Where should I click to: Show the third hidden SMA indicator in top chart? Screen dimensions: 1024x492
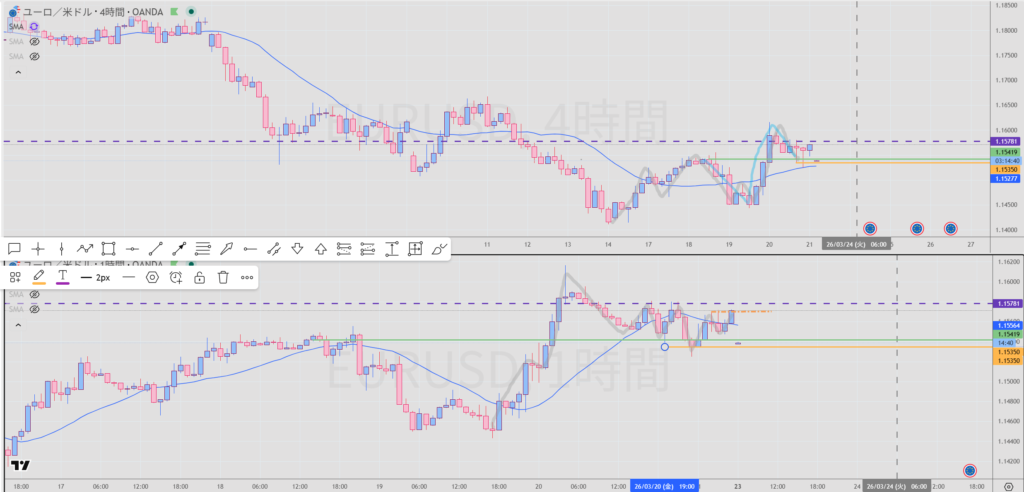coord(34,57)
